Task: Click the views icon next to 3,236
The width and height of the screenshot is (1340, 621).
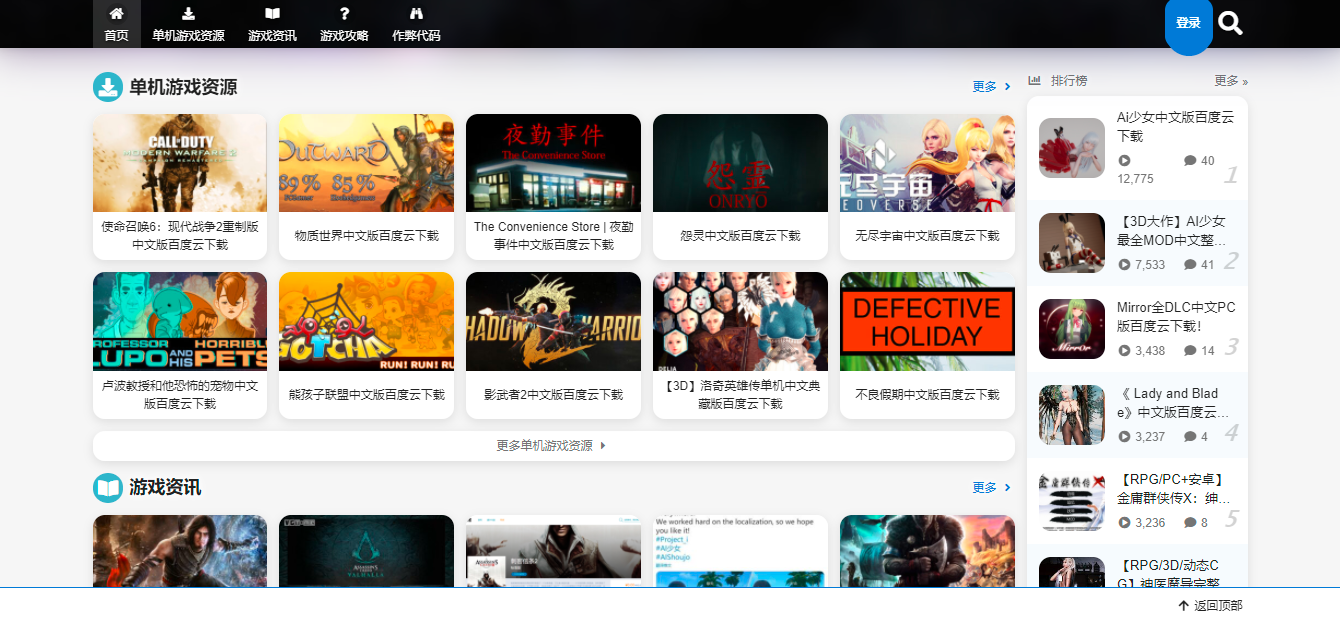Action: [1124, 523]
